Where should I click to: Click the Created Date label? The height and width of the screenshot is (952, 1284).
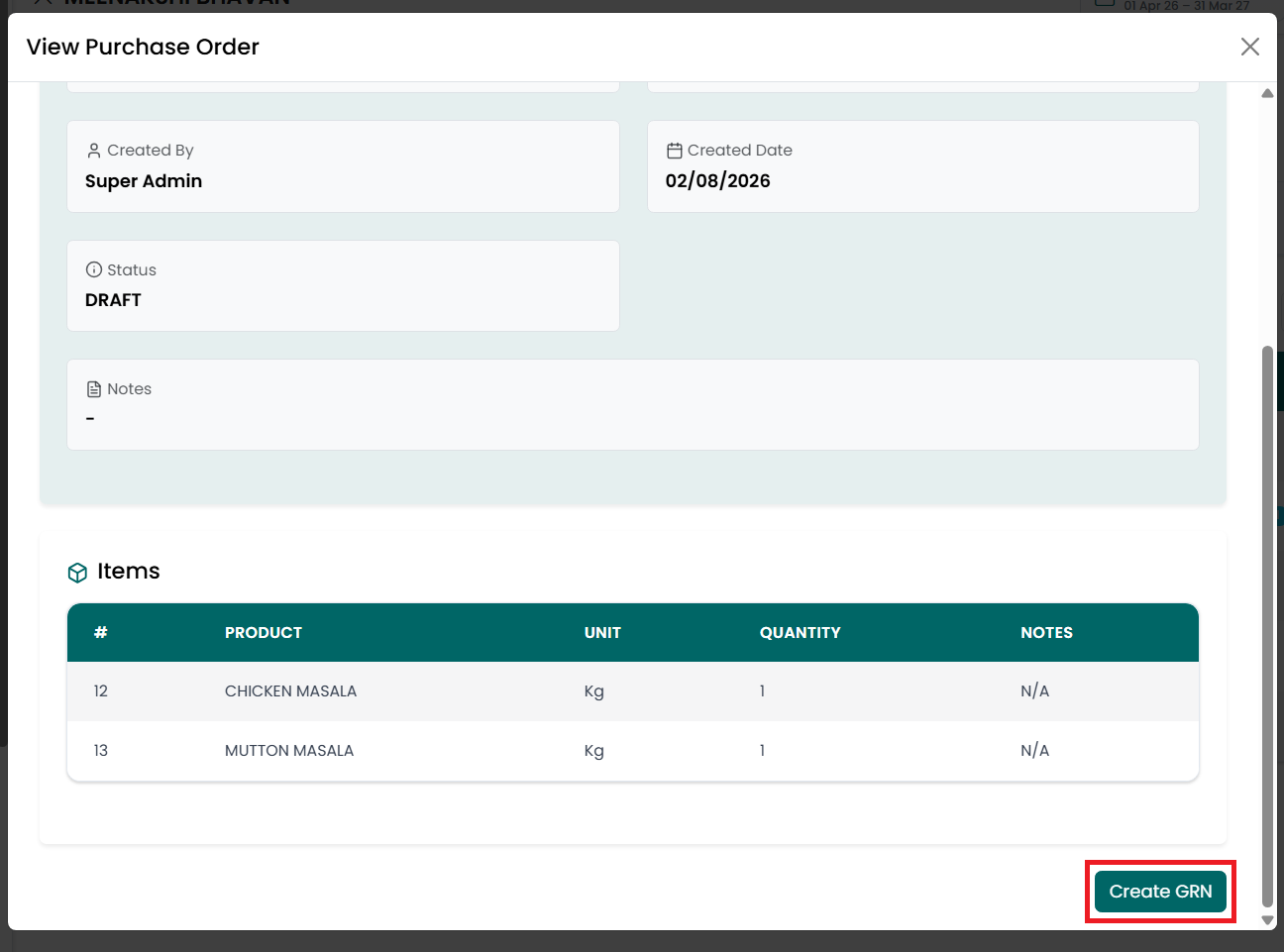pyautogui.click(x=740, y=151)
